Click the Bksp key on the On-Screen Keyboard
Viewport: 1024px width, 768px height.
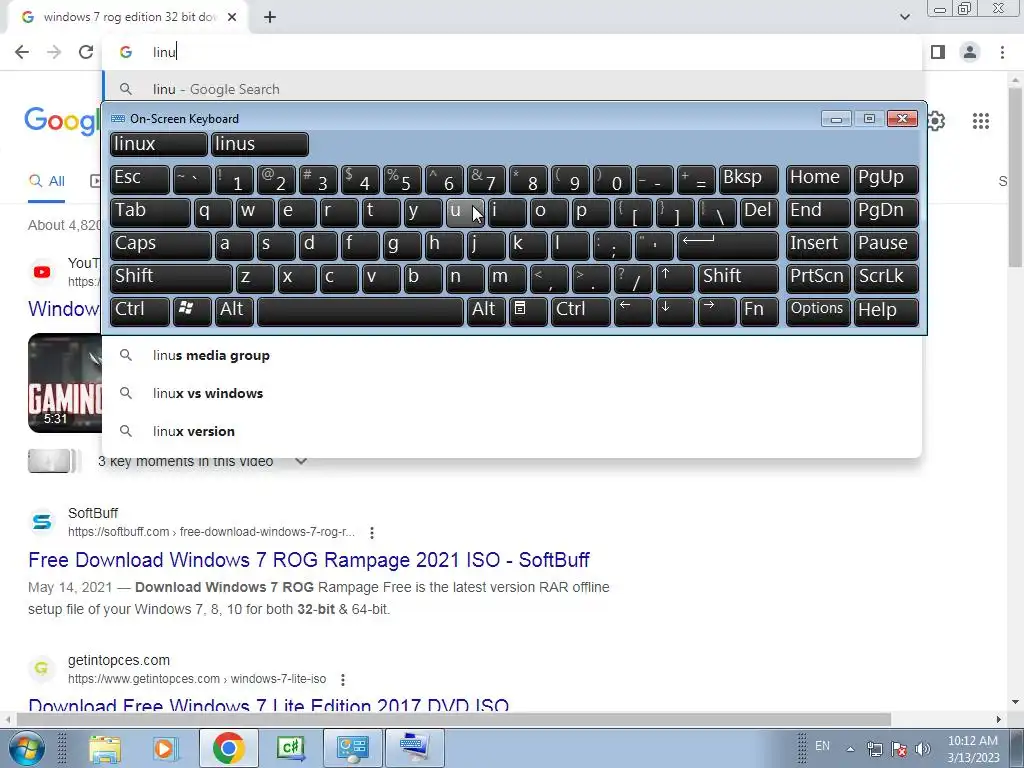point(749,179)
